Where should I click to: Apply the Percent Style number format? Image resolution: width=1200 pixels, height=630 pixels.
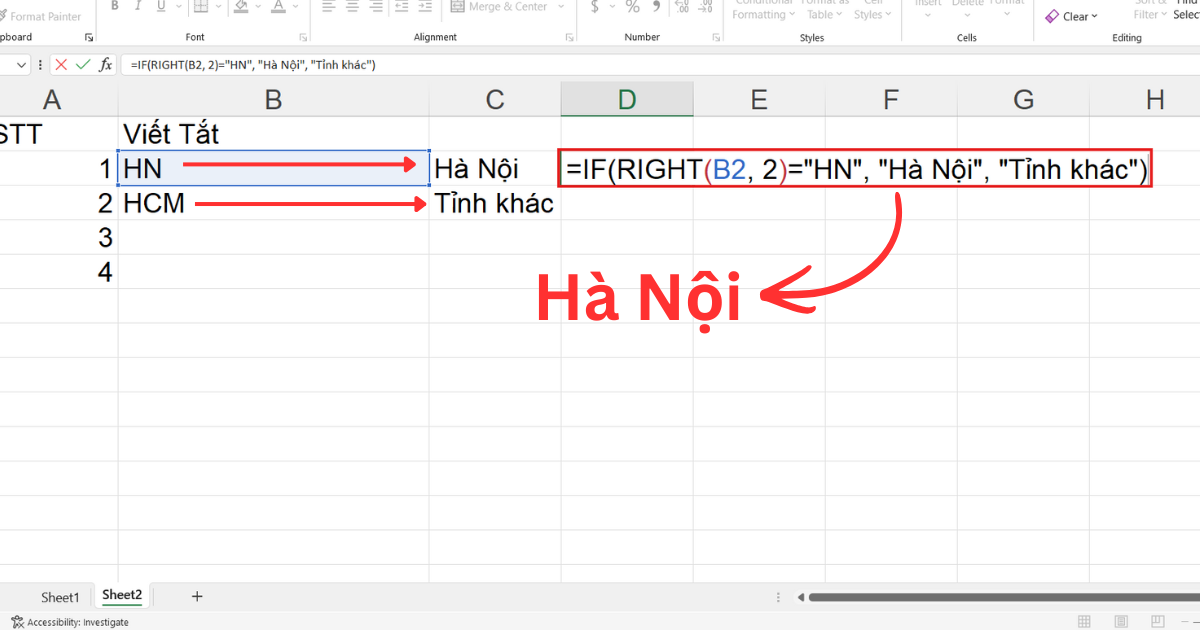pyautogui.click(x=631, y=7)
